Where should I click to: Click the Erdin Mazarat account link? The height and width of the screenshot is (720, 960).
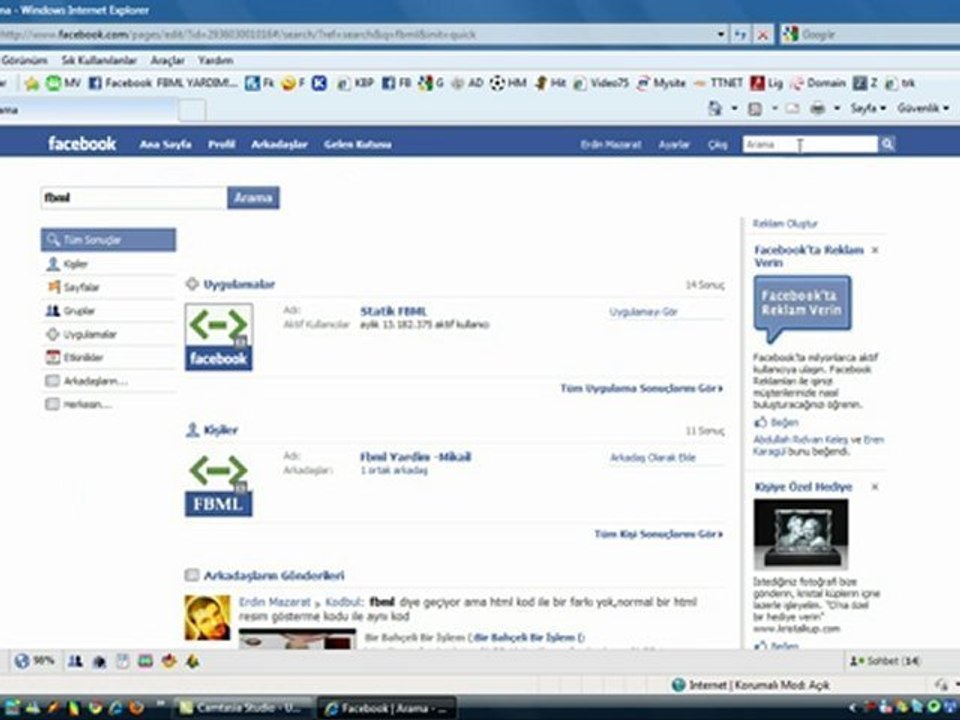[611, 144]
